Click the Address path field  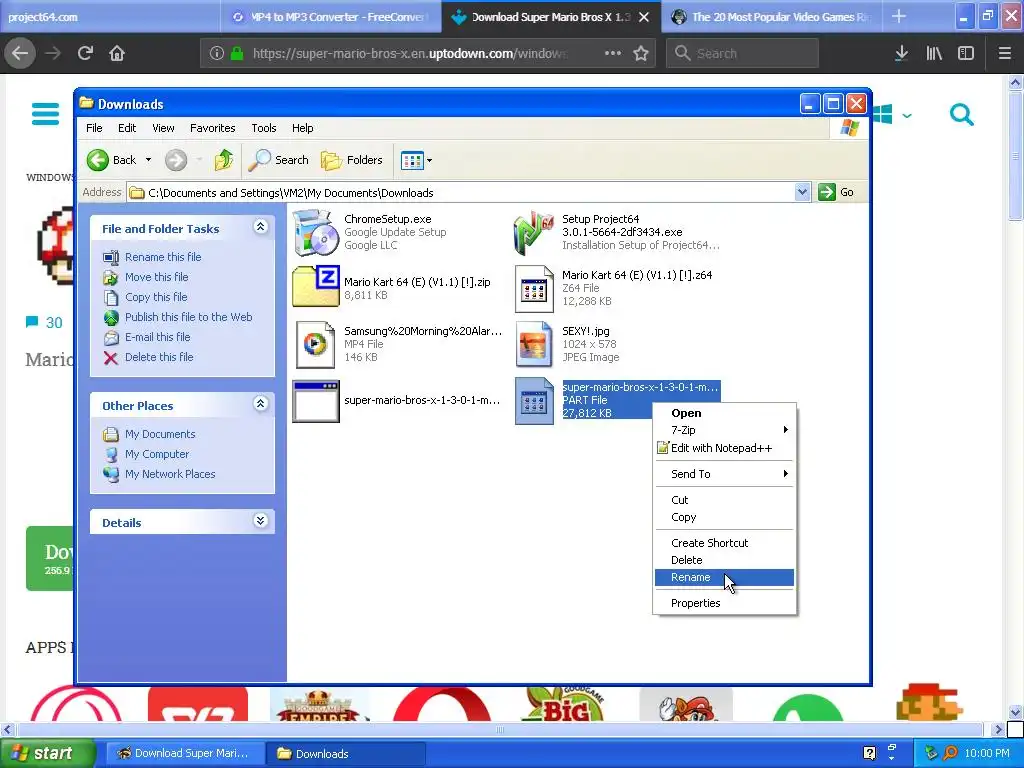click(460, 193)
